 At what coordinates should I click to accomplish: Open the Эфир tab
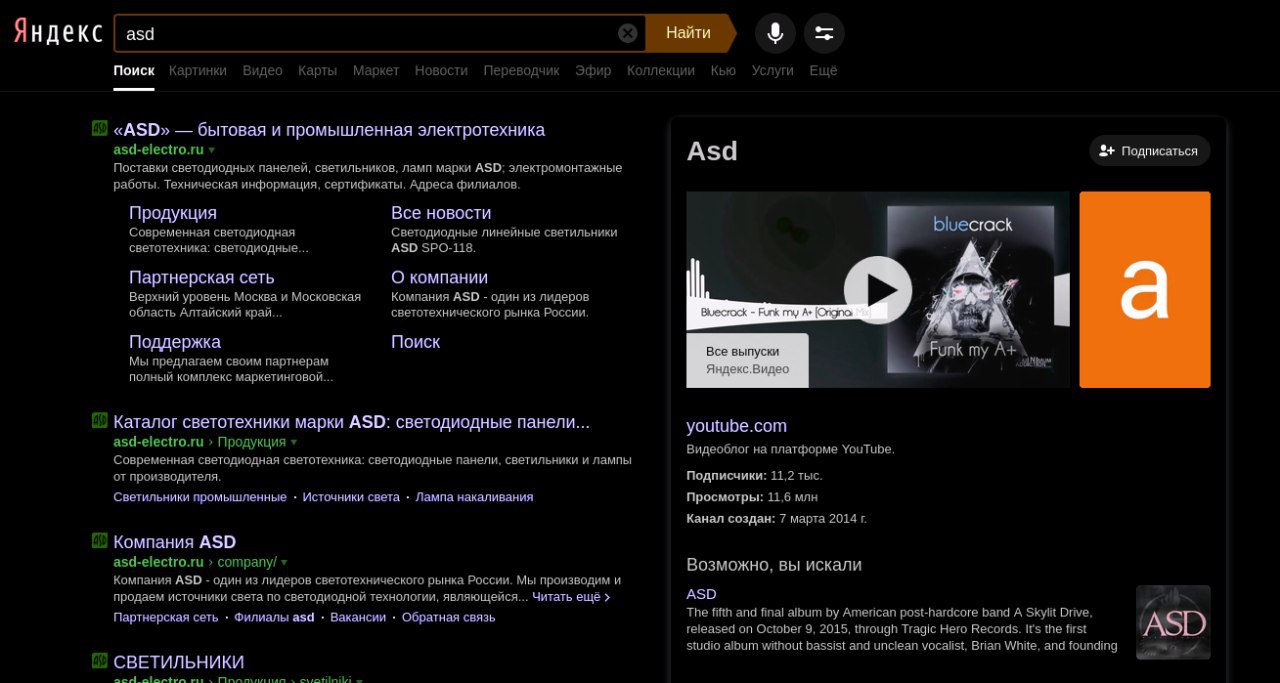pyautogui.click(x=593, y=70)
